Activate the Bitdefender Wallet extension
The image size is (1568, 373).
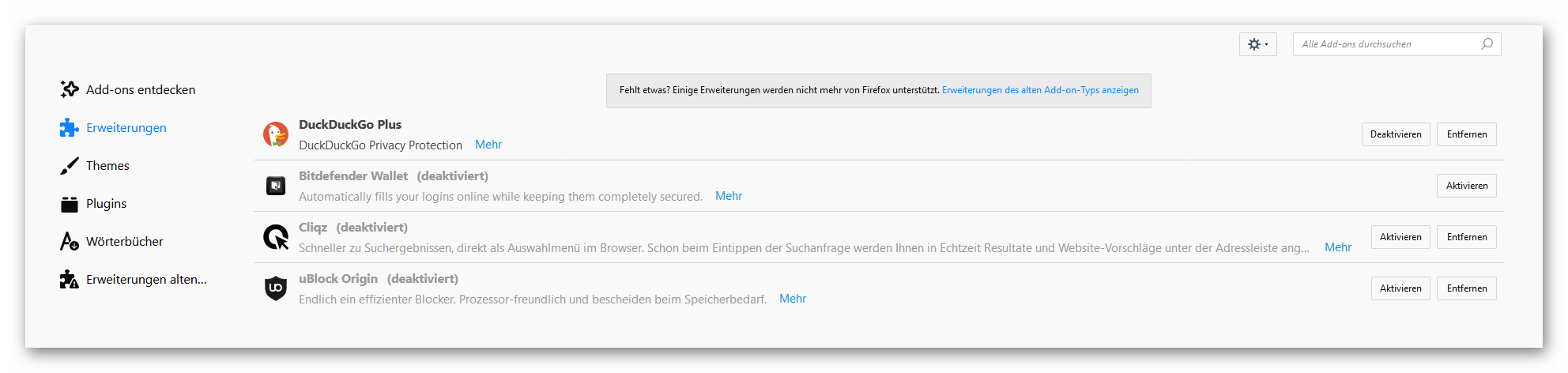tap(1467, 186)
